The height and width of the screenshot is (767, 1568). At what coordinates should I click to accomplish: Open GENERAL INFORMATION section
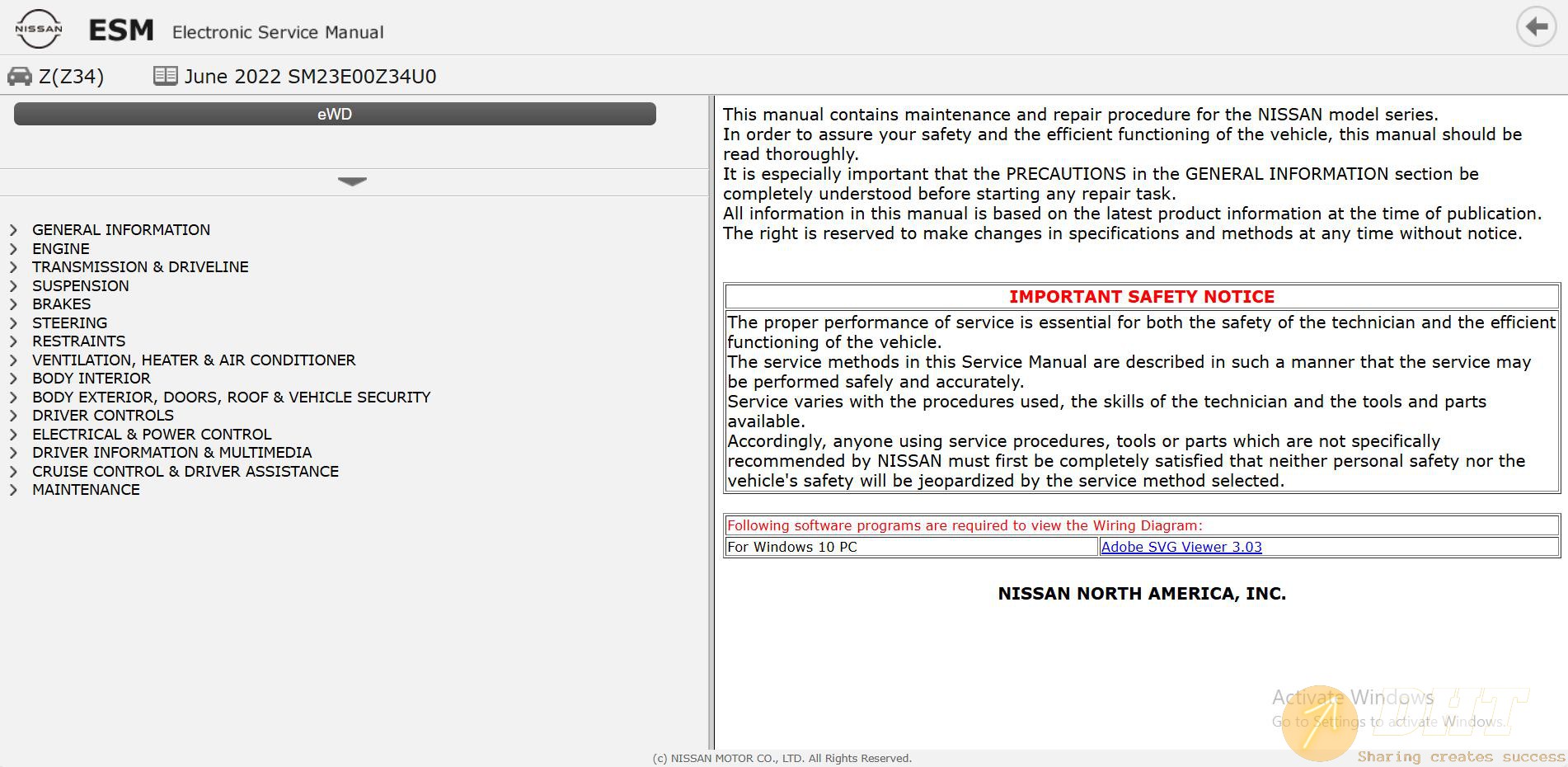(x=121, y=230)
